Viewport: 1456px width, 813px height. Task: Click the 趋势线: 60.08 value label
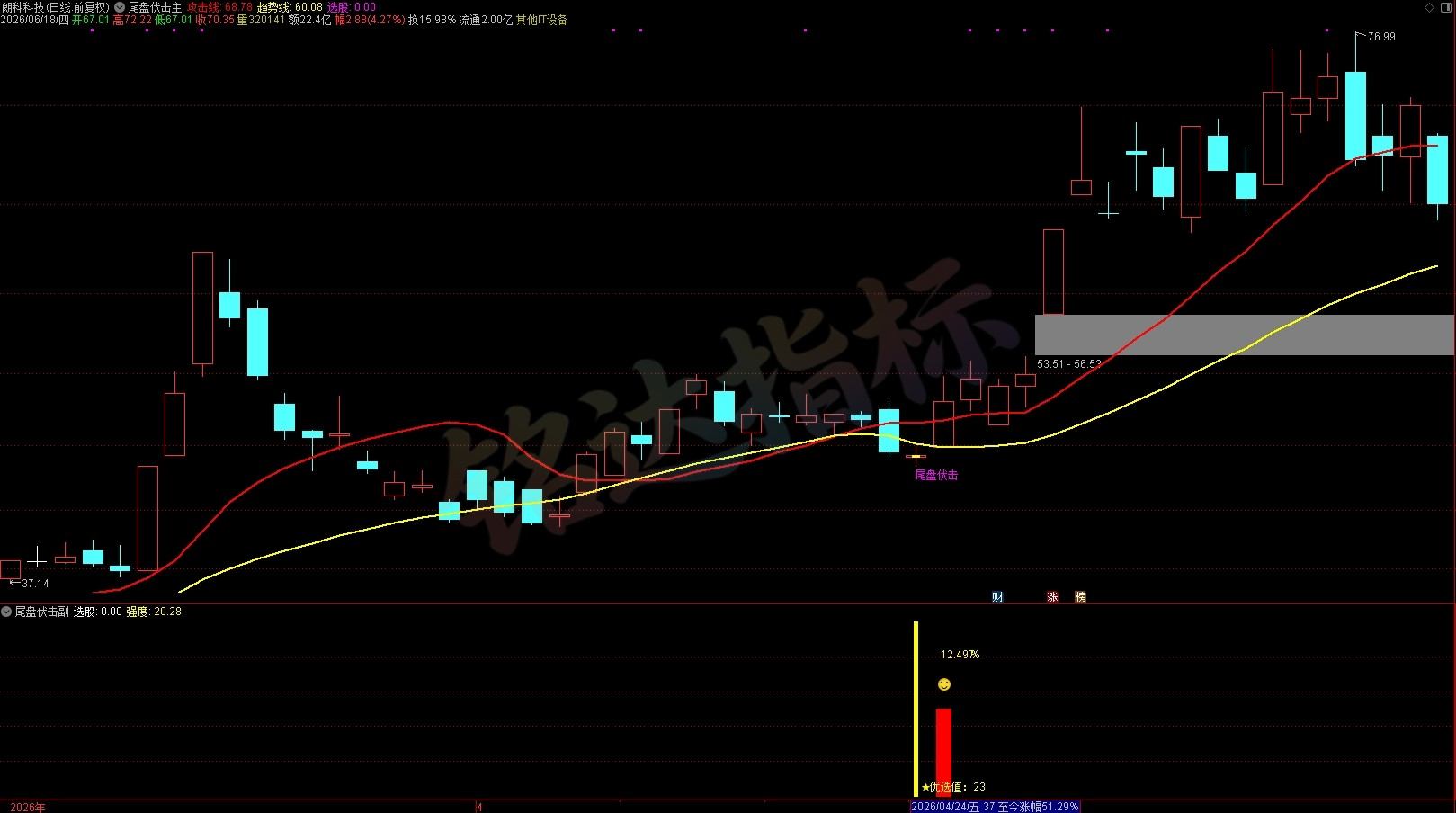290,7
